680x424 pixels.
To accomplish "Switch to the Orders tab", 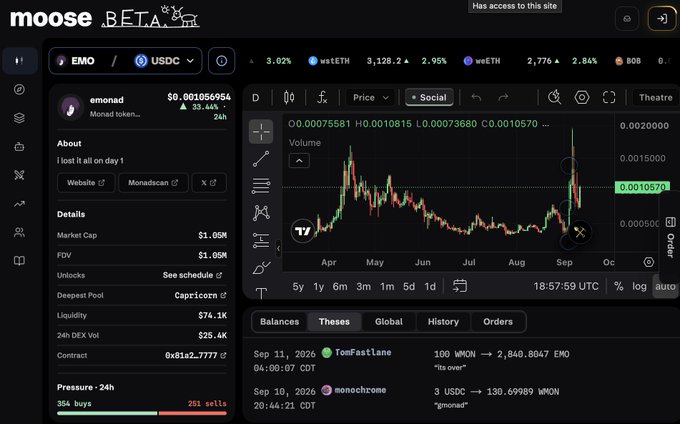I will [x=498, y=322].
